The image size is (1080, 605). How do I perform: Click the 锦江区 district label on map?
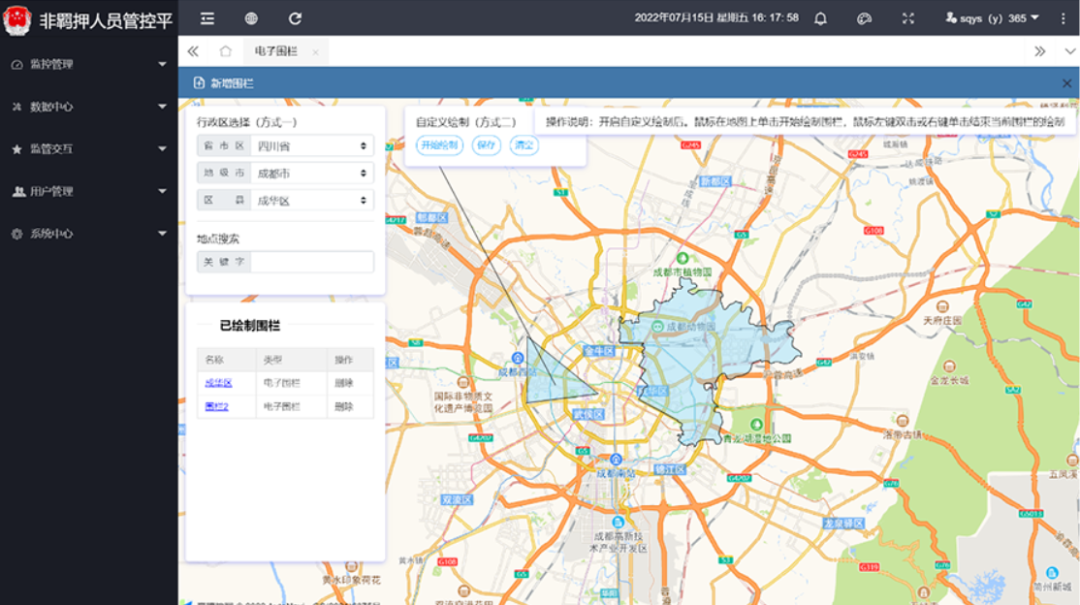669,469
